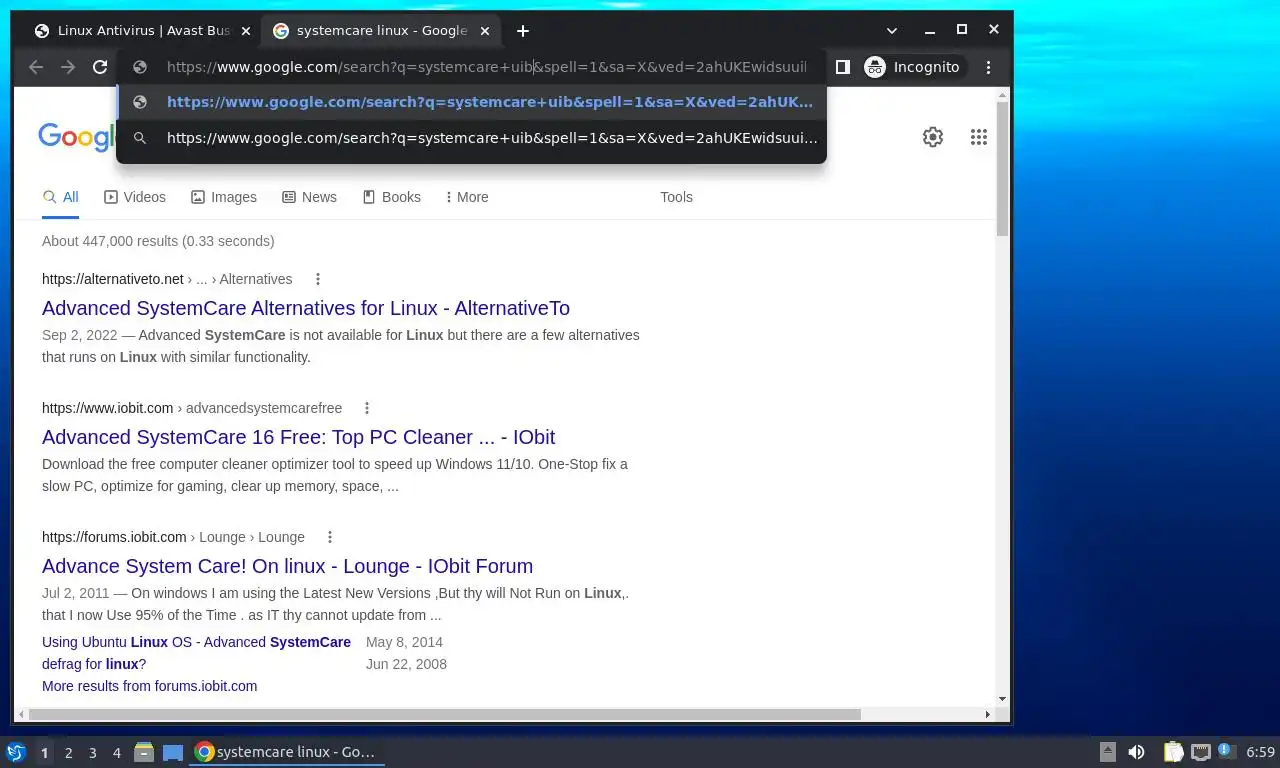This screenshot has width=1280, height=768.
Task: Select the Chrome systemcare linux taskbar entry
Action: [287, 752]
